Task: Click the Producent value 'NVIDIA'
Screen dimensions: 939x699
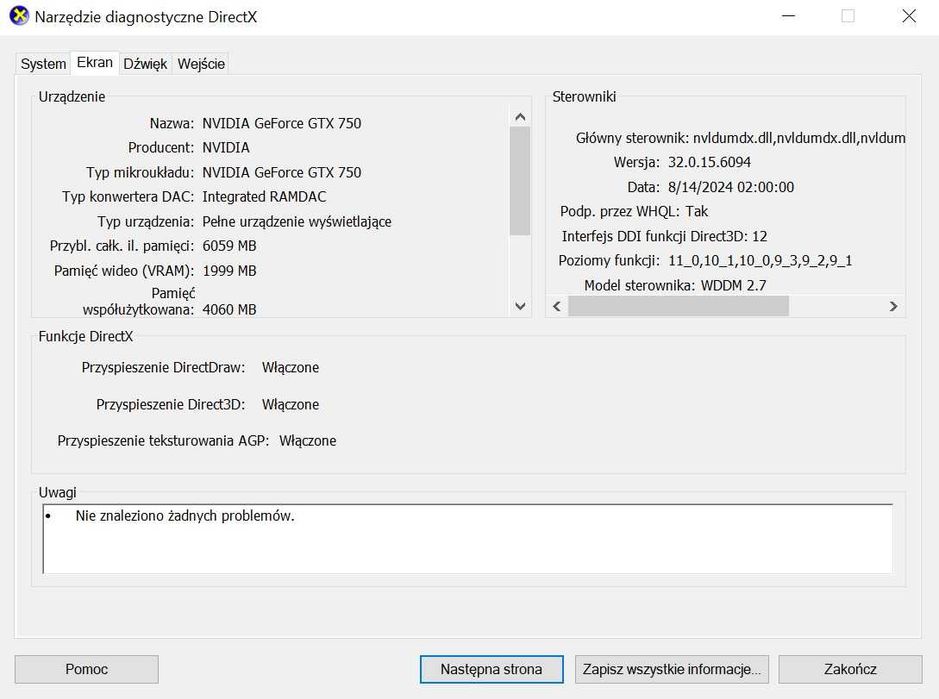Action: [226, 147]
